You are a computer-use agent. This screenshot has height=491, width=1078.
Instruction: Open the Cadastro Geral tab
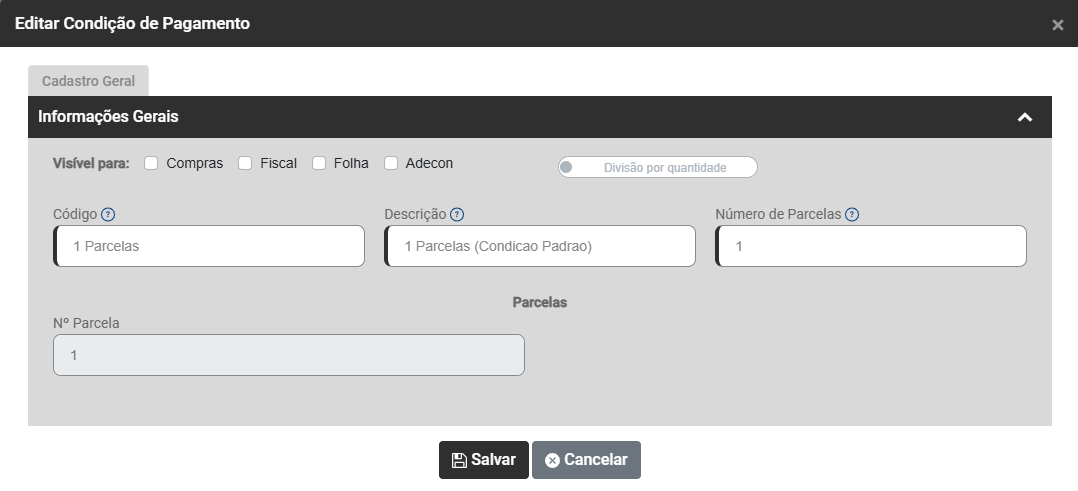88,81
